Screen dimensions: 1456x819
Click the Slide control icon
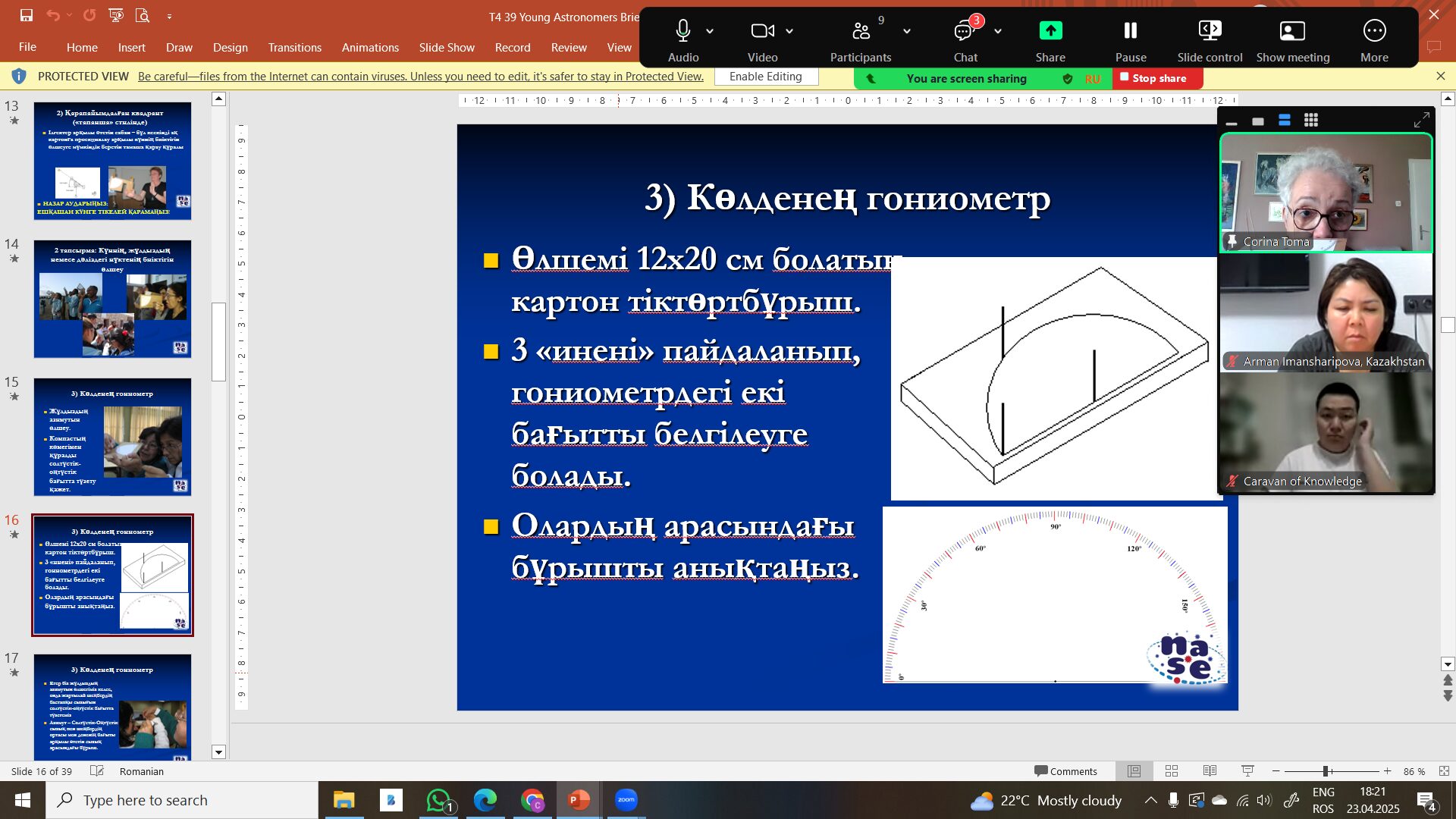click(1210, 31)
